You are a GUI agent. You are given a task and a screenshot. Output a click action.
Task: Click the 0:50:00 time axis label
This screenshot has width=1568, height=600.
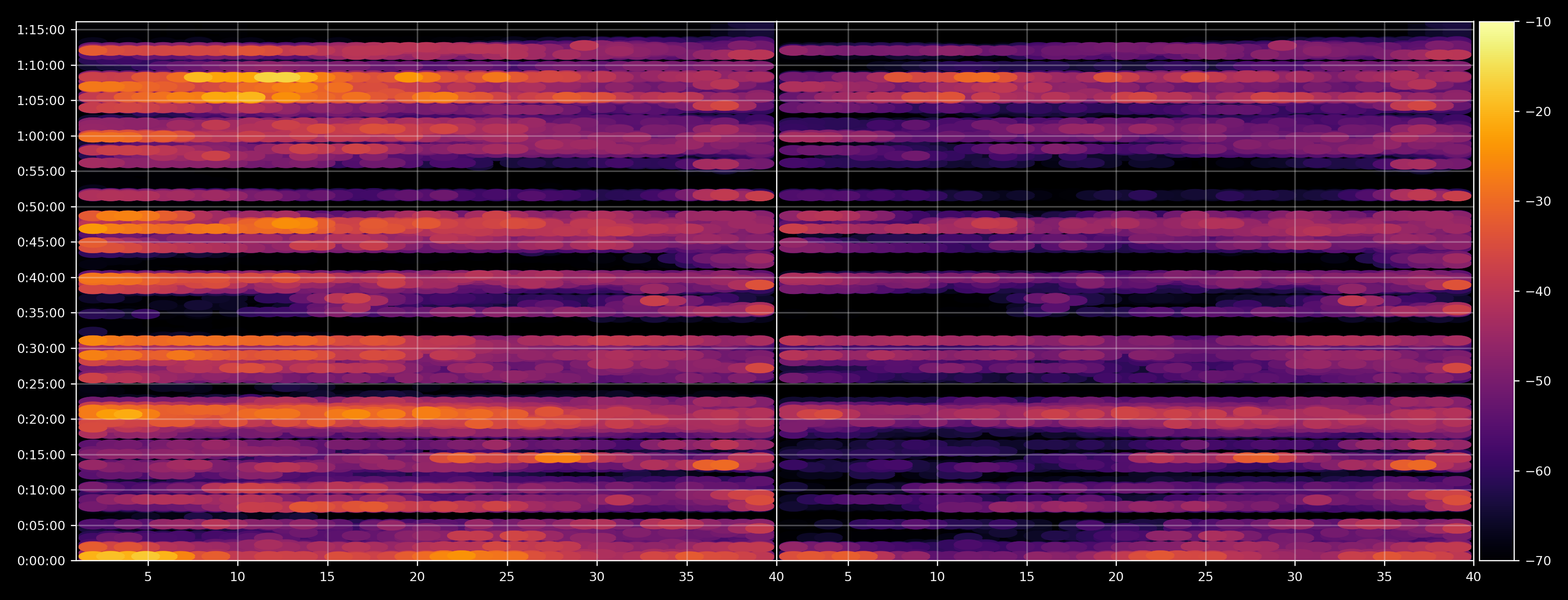click(41, 207)
